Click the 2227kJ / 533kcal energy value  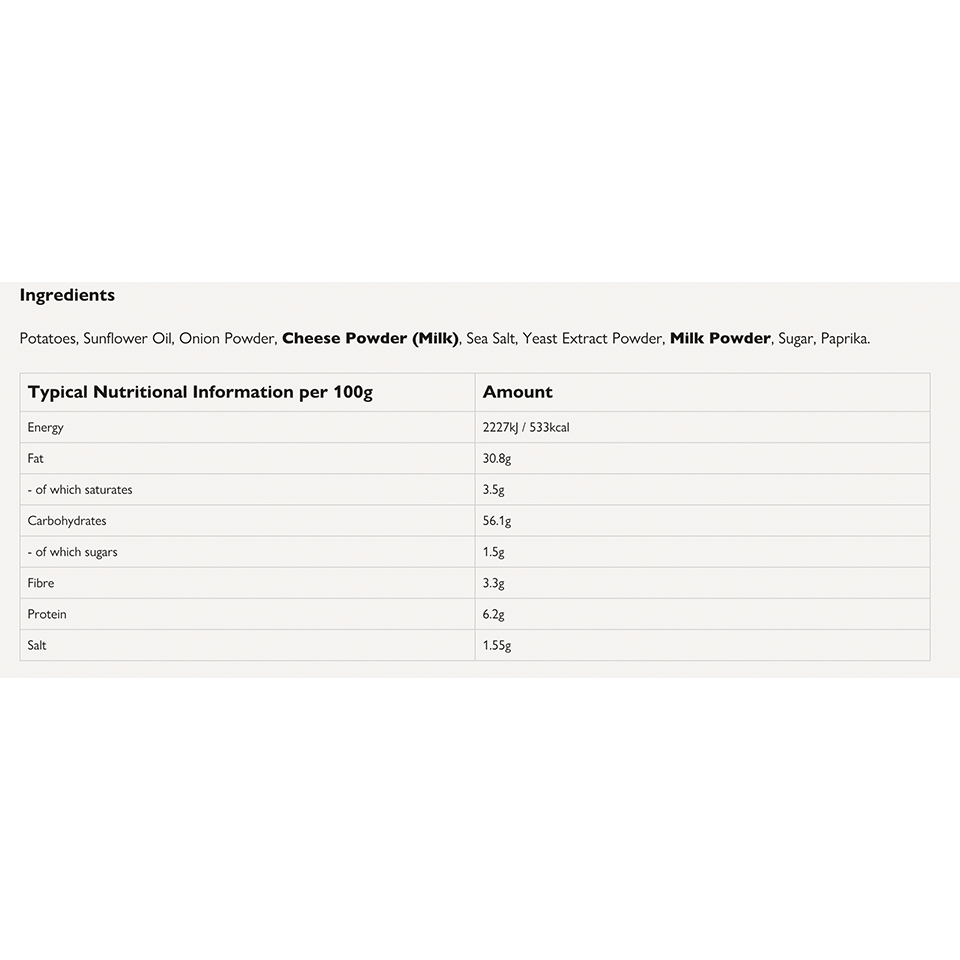(526, 427)
